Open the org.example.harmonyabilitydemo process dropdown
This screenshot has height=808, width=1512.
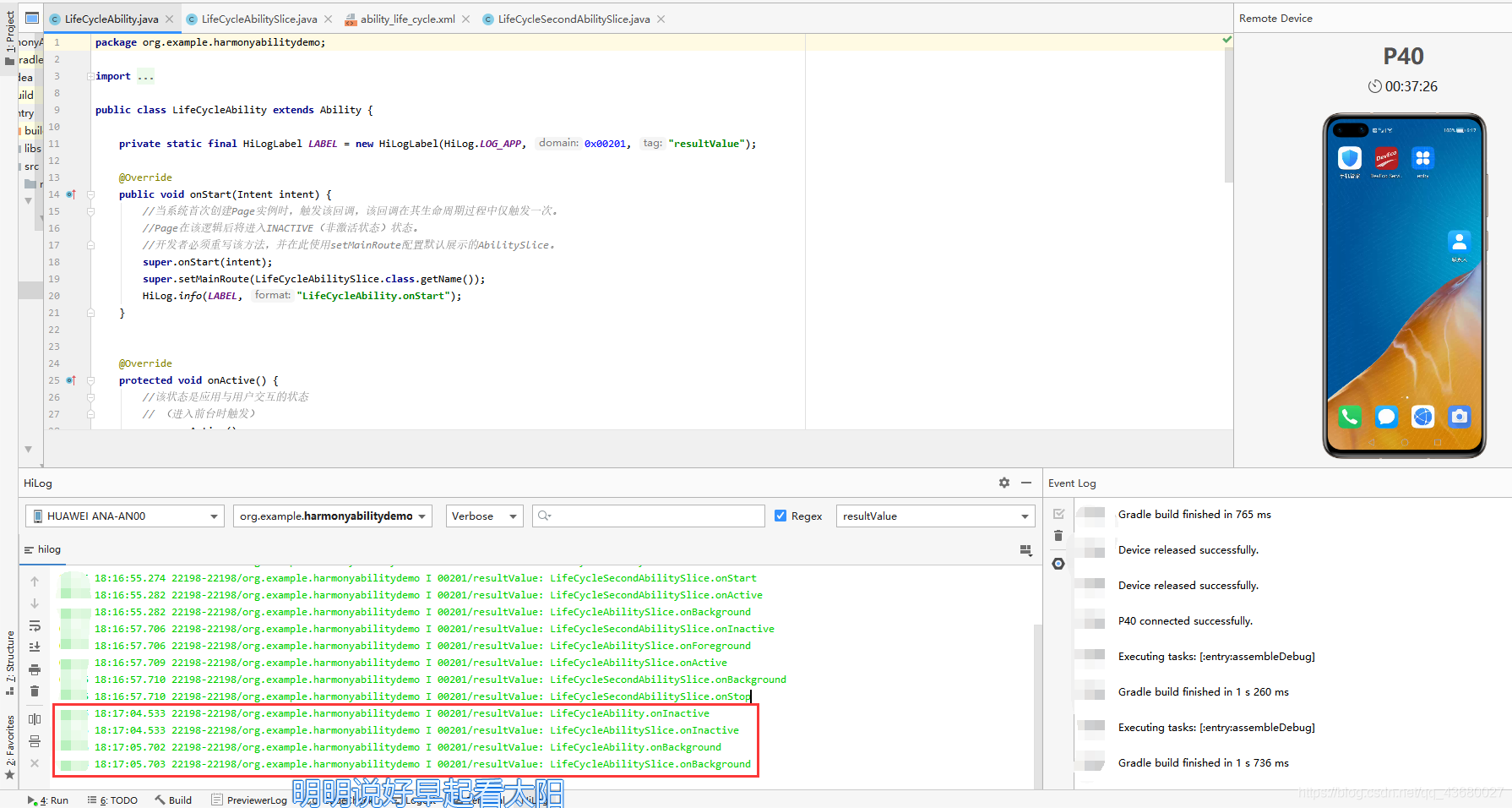tap(333, 516)
